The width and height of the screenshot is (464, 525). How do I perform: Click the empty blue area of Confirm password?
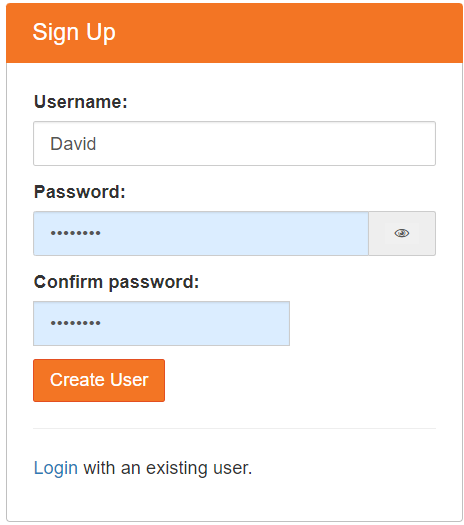[195, 323]
